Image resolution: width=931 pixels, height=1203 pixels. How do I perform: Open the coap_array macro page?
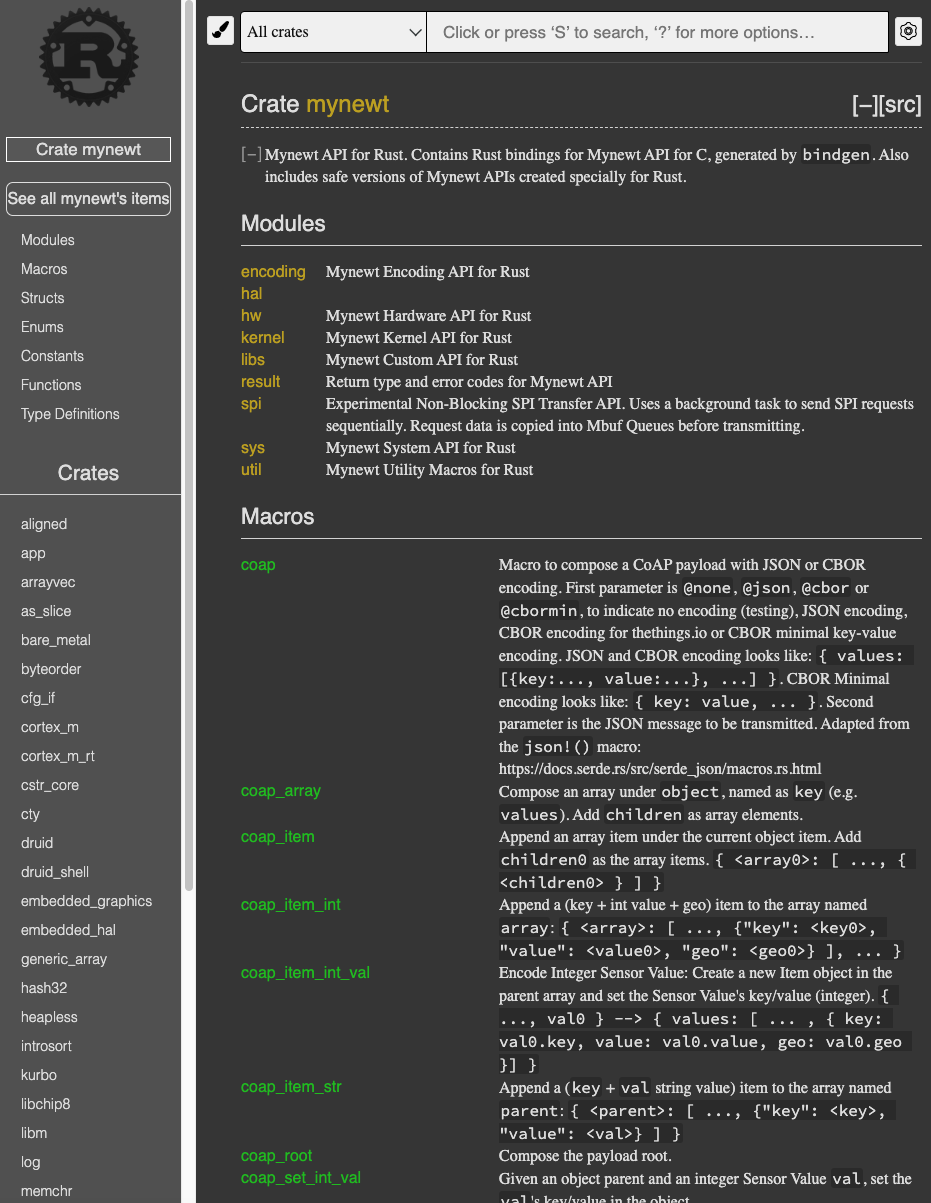coord(280,791)
